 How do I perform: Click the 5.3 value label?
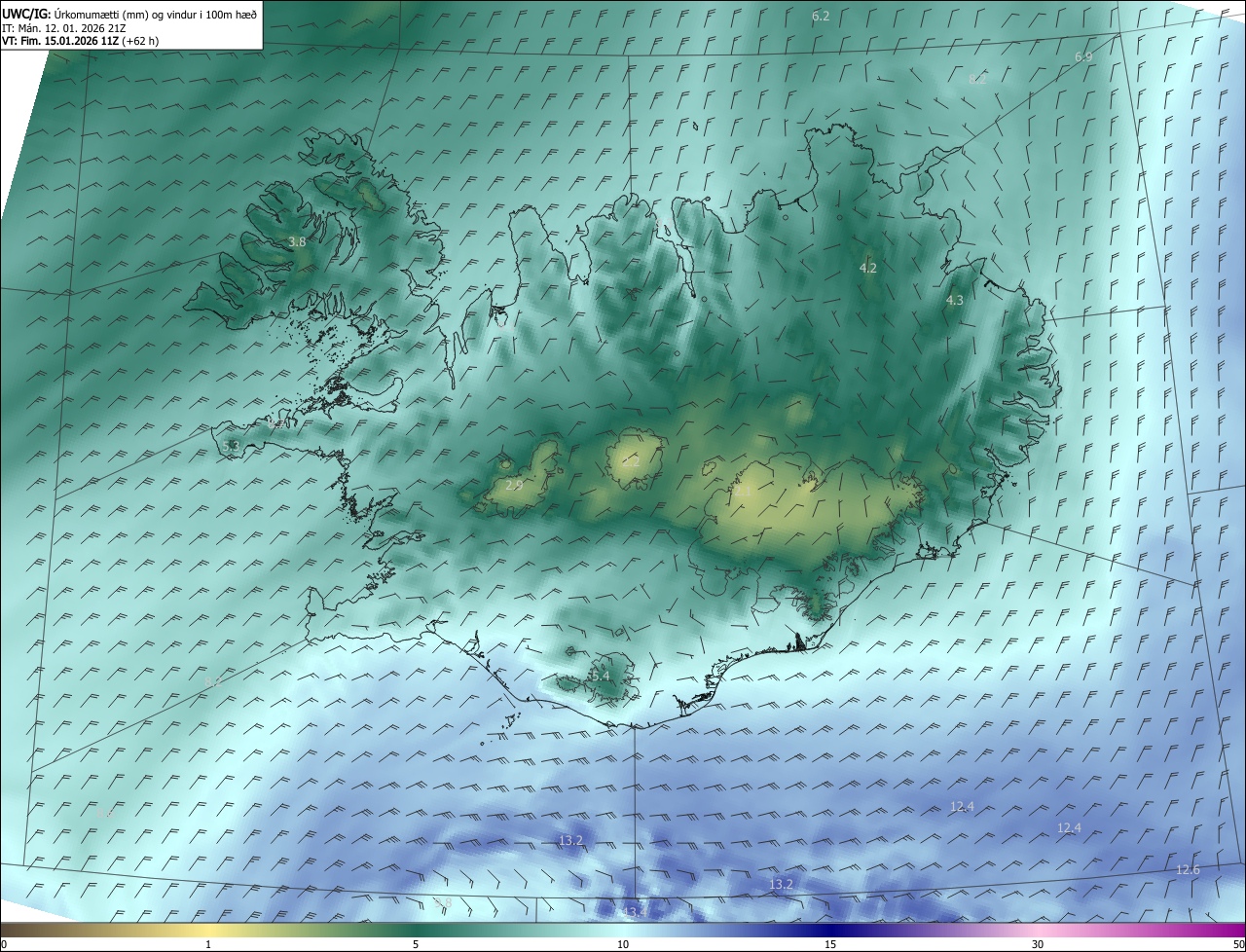[x=231, y=446]
